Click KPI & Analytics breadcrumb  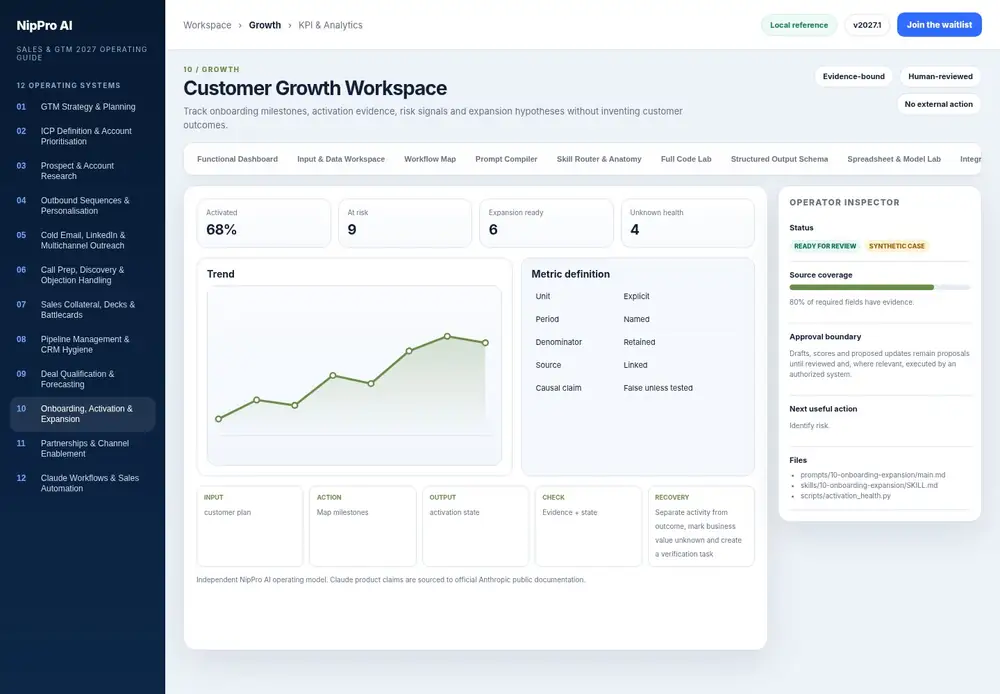tap(330, 25)
